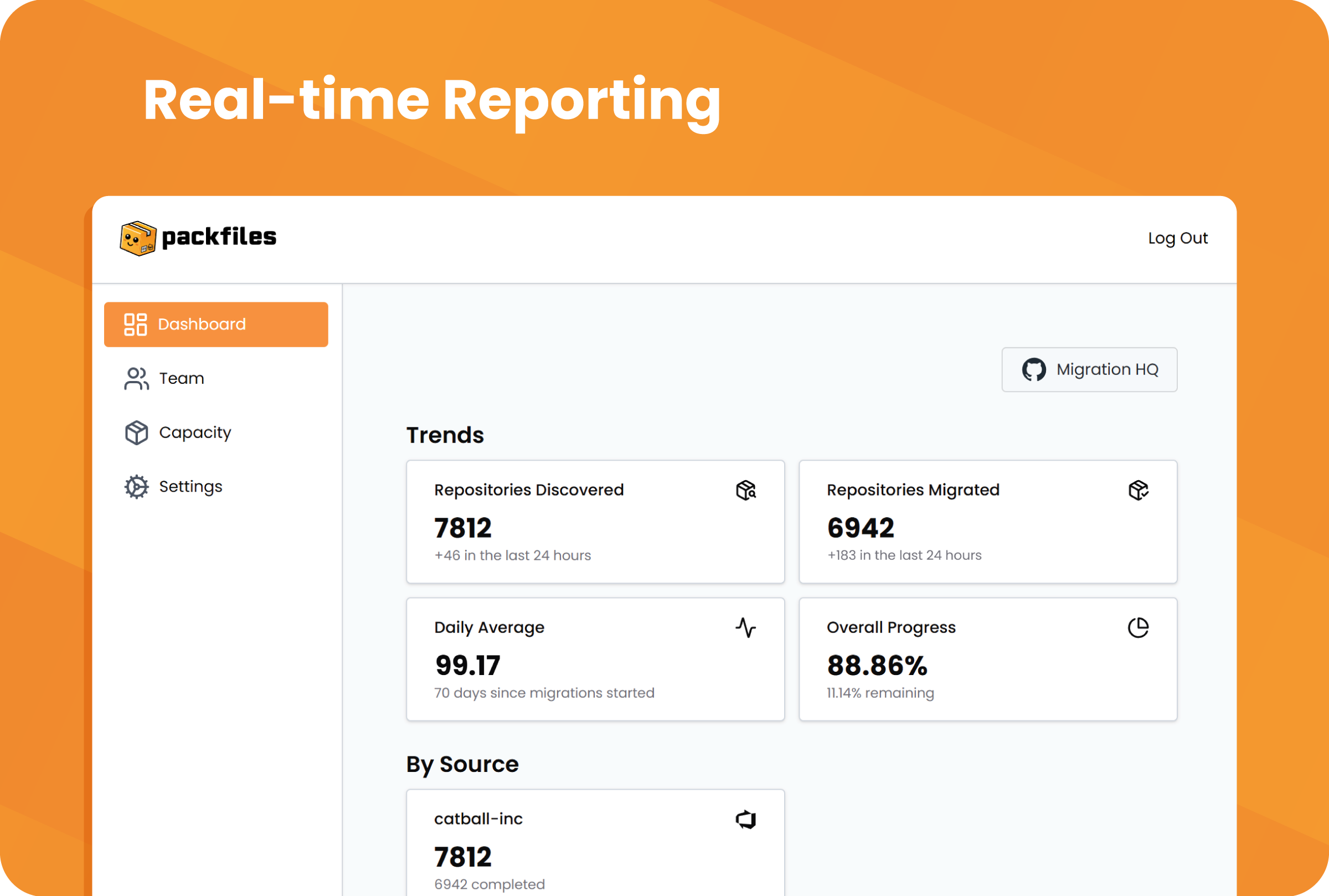
Task: Click the repository icon beside catball-inc
Action: [x=746, y=820]
